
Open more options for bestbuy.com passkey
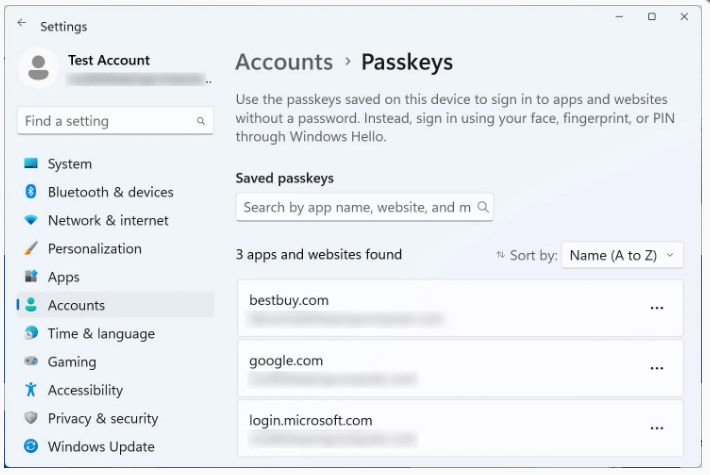pos(657,308)
